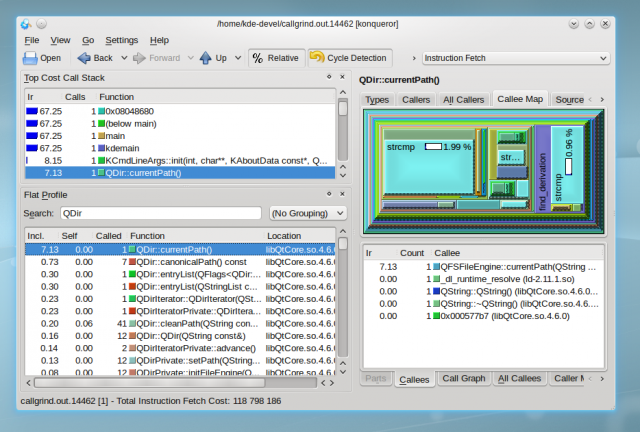The height and width of the screenshot is (432, 640).
Task: Open the (No Grouping) dropdown
Action: point(308,213)
